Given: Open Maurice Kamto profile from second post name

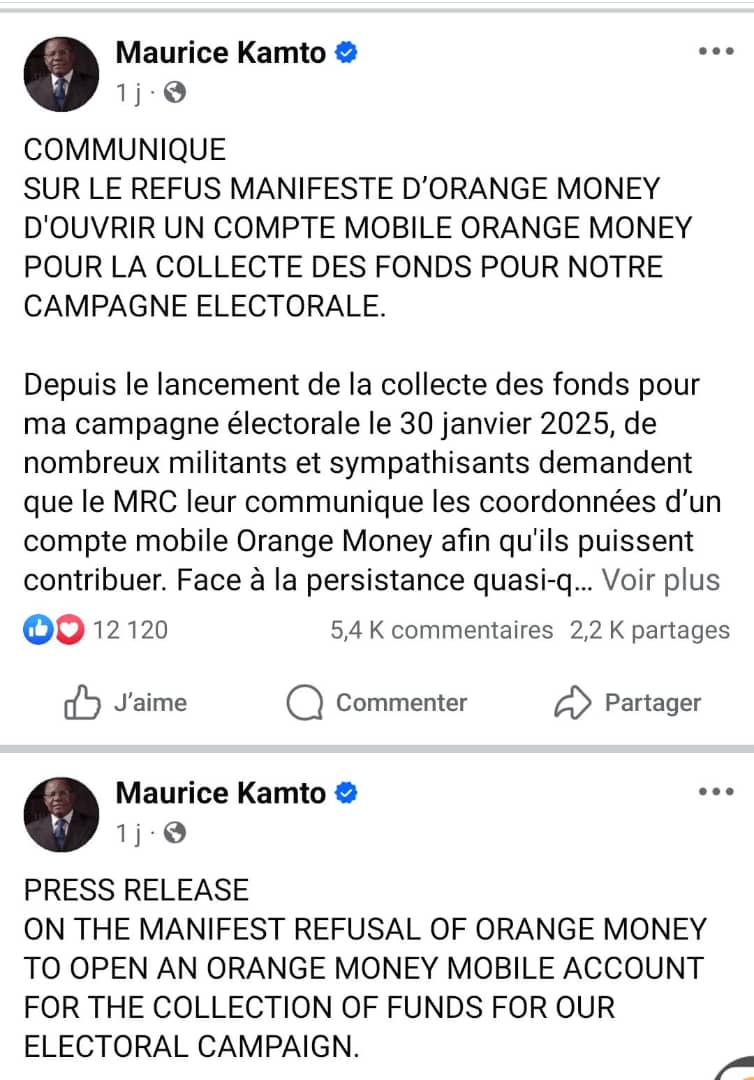Looking at the screenshot, I should (x=220, y=793).
